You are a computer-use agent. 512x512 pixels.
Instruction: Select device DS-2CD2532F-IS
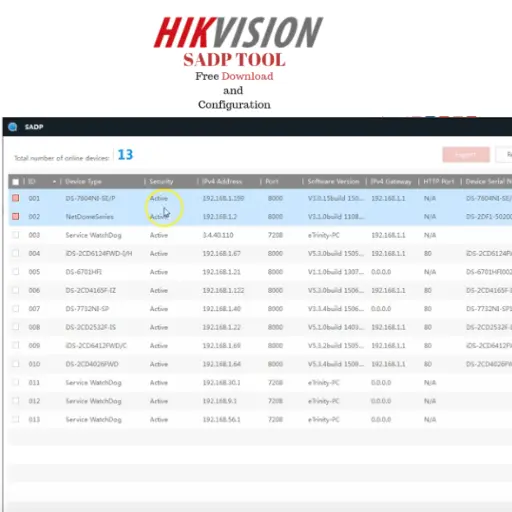click(x=91, y=327)
